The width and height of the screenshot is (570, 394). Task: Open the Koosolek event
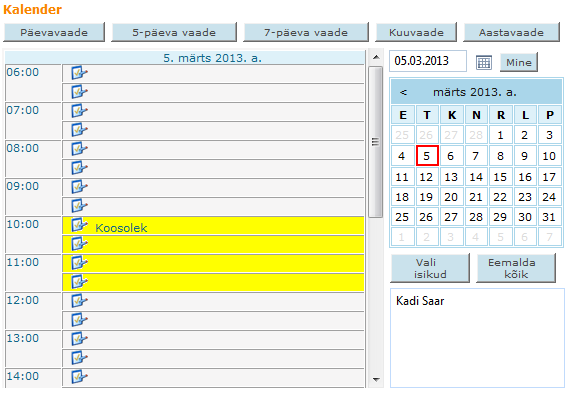(x=121, y=228)
